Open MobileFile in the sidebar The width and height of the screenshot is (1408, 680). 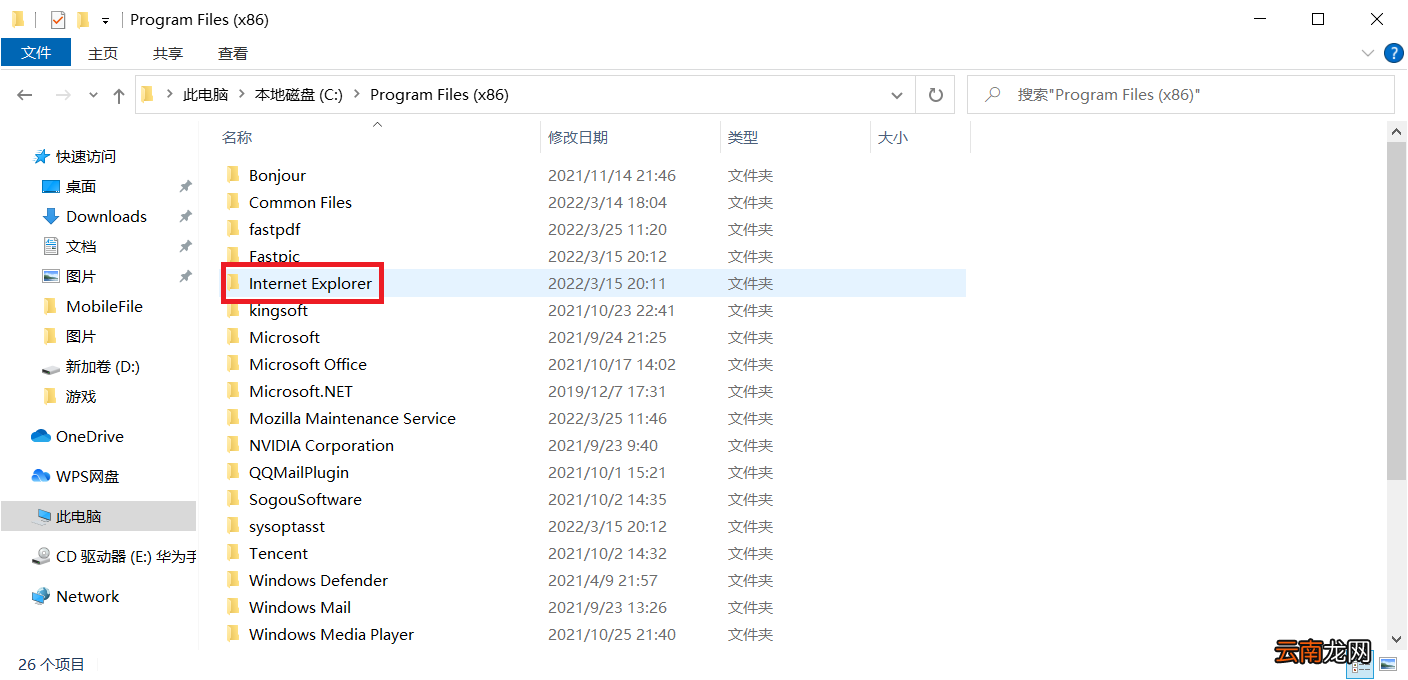click(x=104, y=306)
